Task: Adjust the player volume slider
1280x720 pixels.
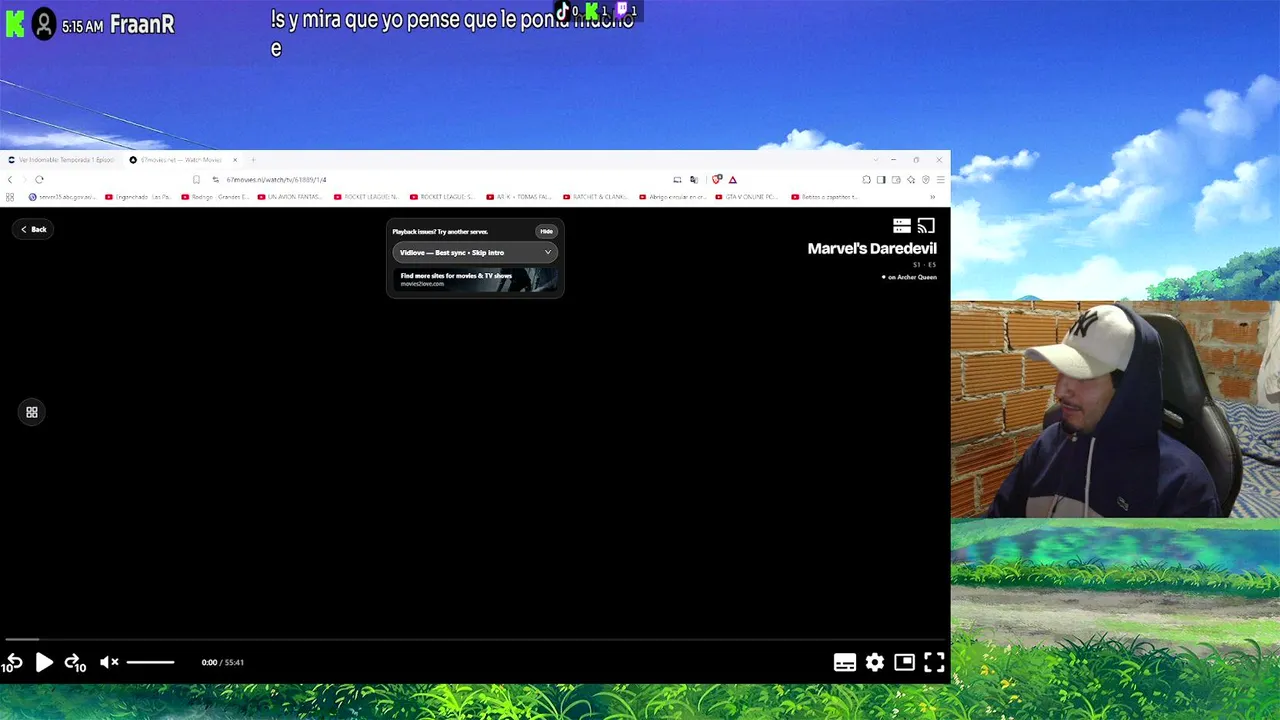Action: pos(150,662)
